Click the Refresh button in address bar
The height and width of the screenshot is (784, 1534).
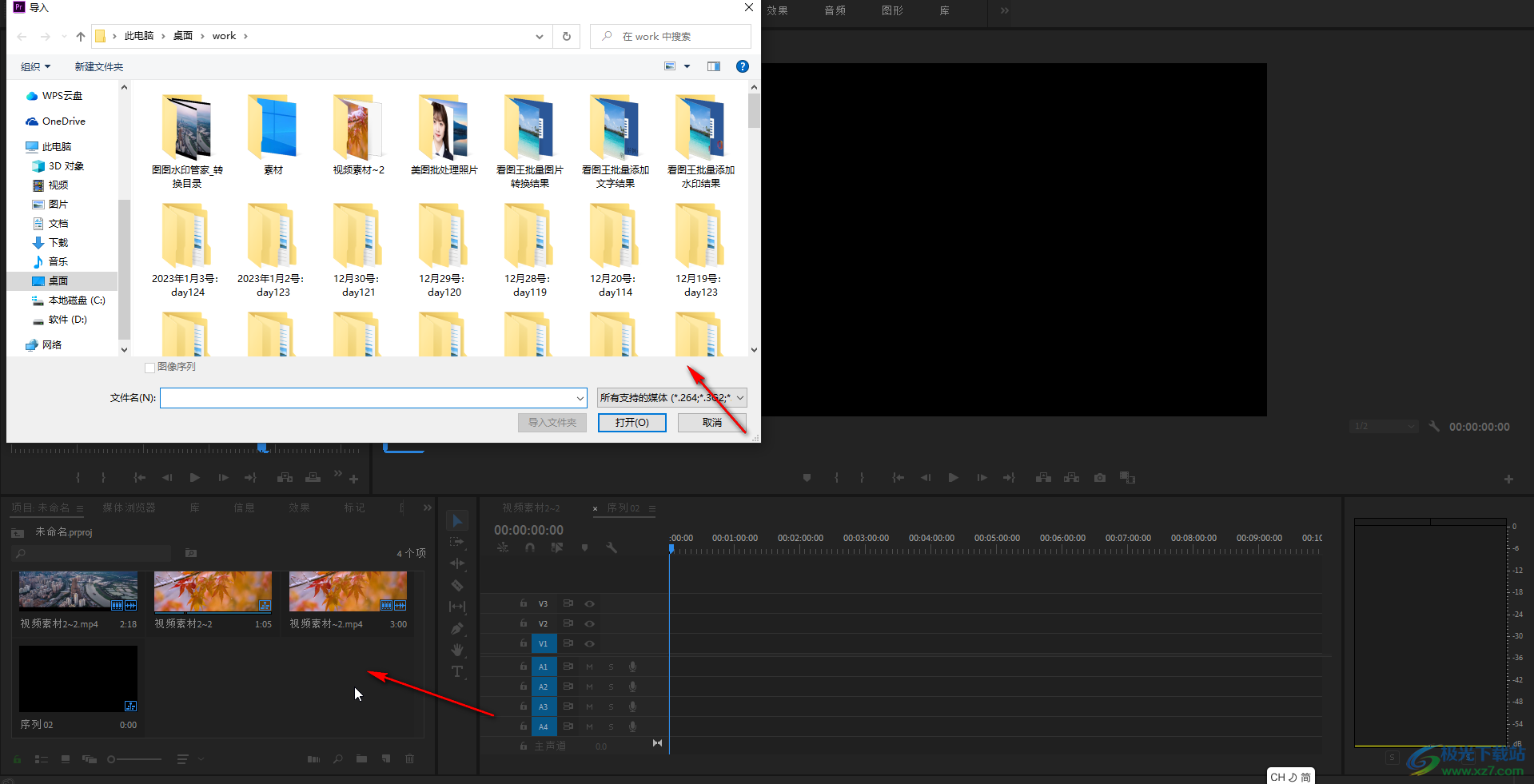[567, 36]
